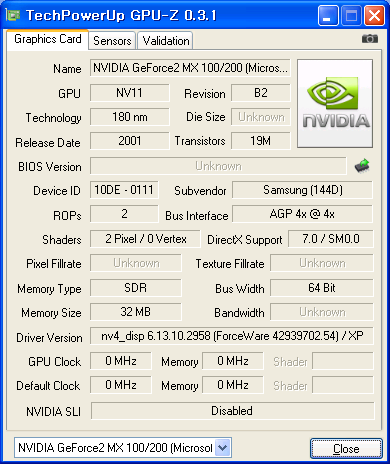The height and width of the screenshot is (464, 390).
Task: Click the Die Size Unknown field
Action: coord(261,117)
